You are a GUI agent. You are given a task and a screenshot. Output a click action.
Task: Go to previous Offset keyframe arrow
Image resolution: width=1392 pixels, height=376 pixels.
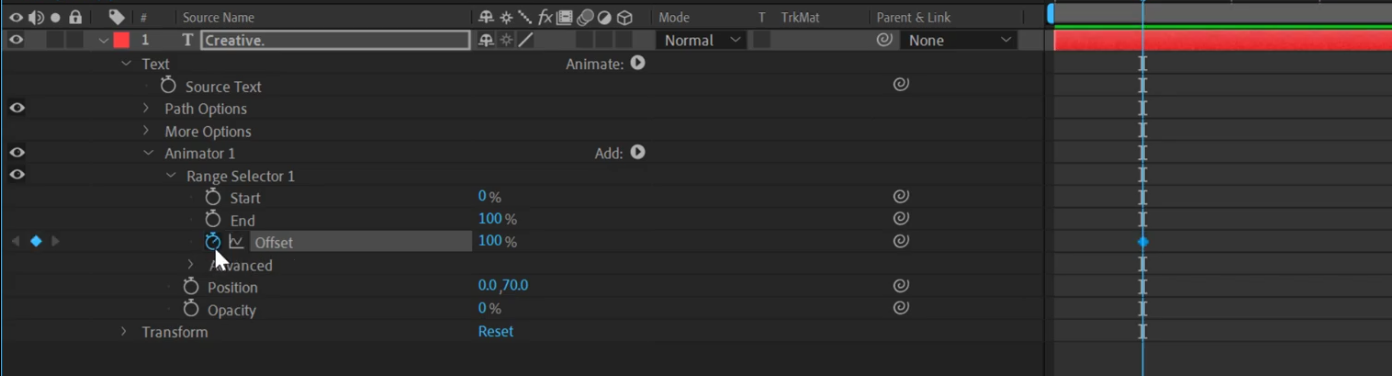tap(15, 241)
